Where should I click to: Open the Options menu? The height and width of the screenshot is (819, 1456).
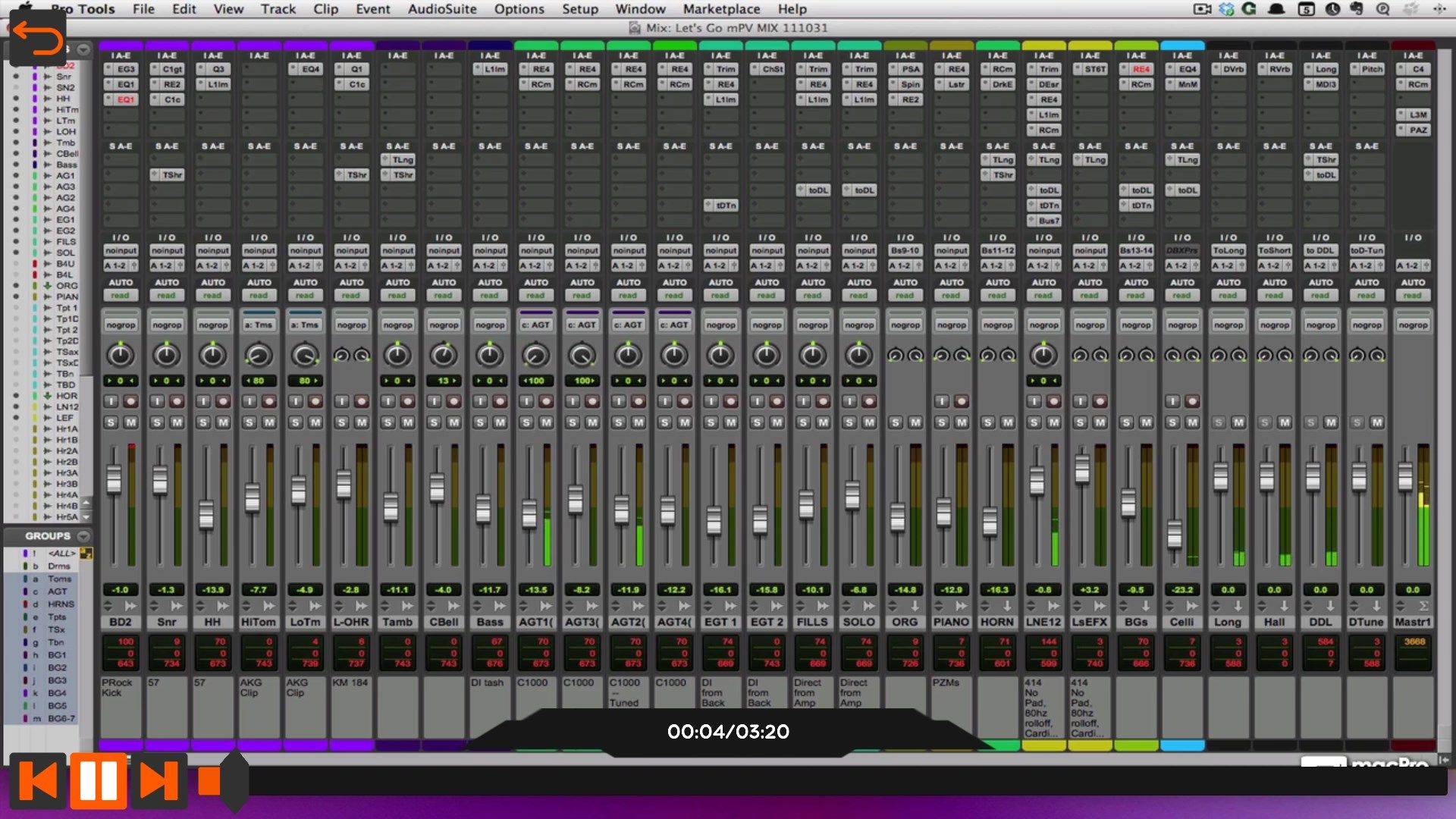(x=519, y=9)
